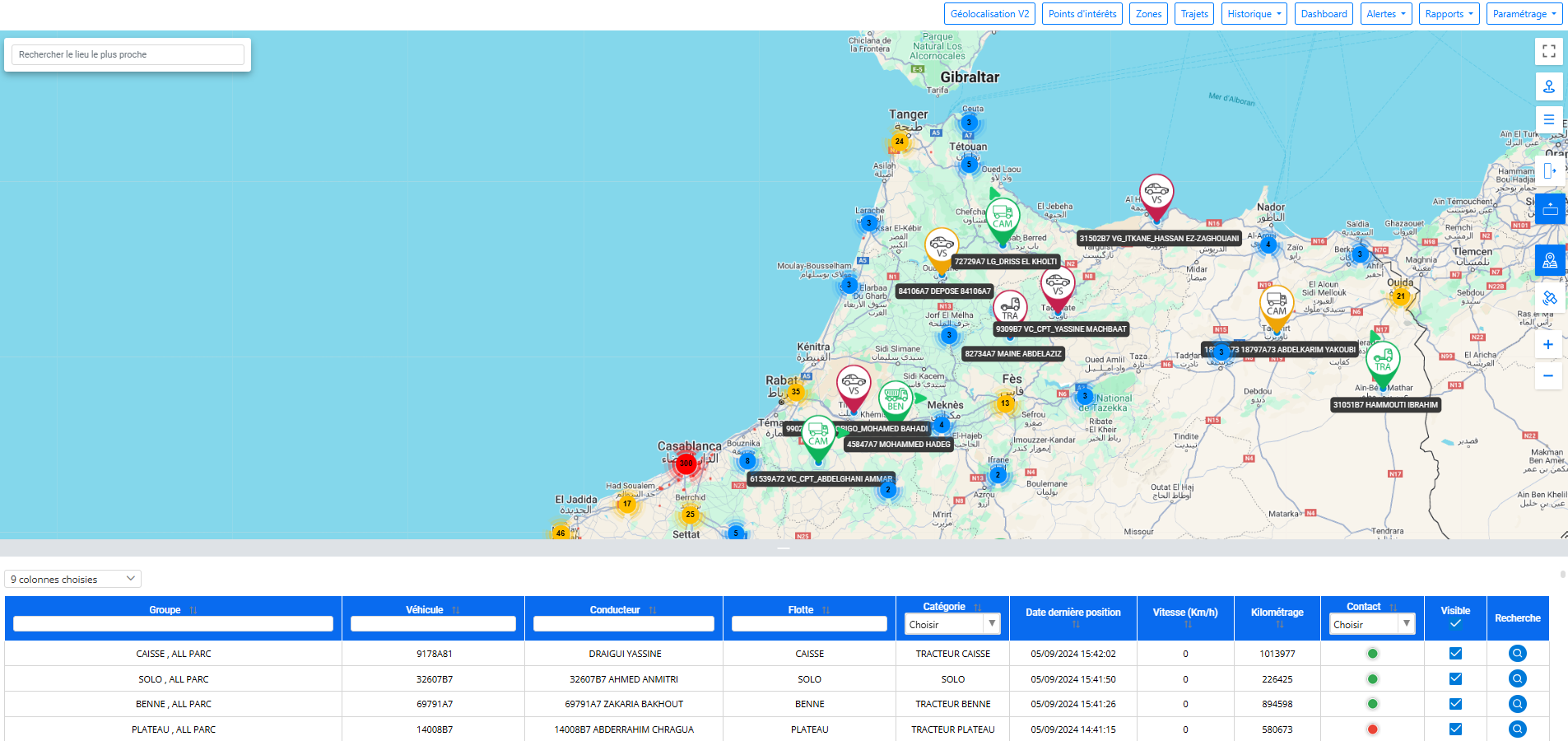Click the 'TRACTEUR BENNE' category cell

[x=953, y=704]
